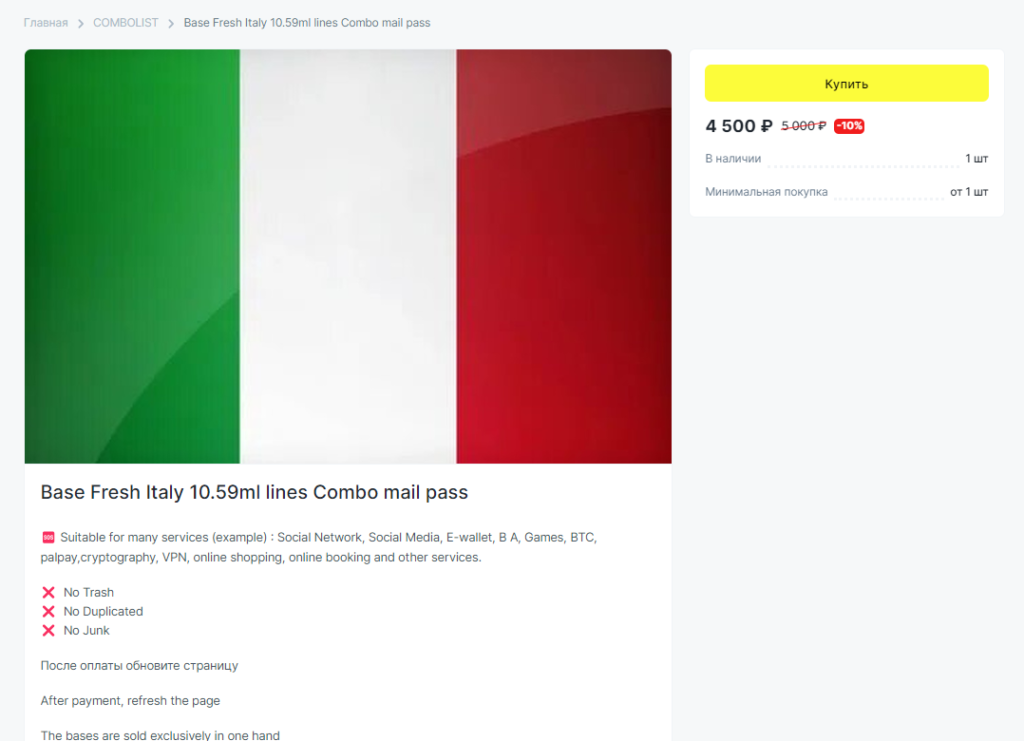Click the yellow Купить button
Viewport: 1024px width, 741px height.
[x=846, y=83]
